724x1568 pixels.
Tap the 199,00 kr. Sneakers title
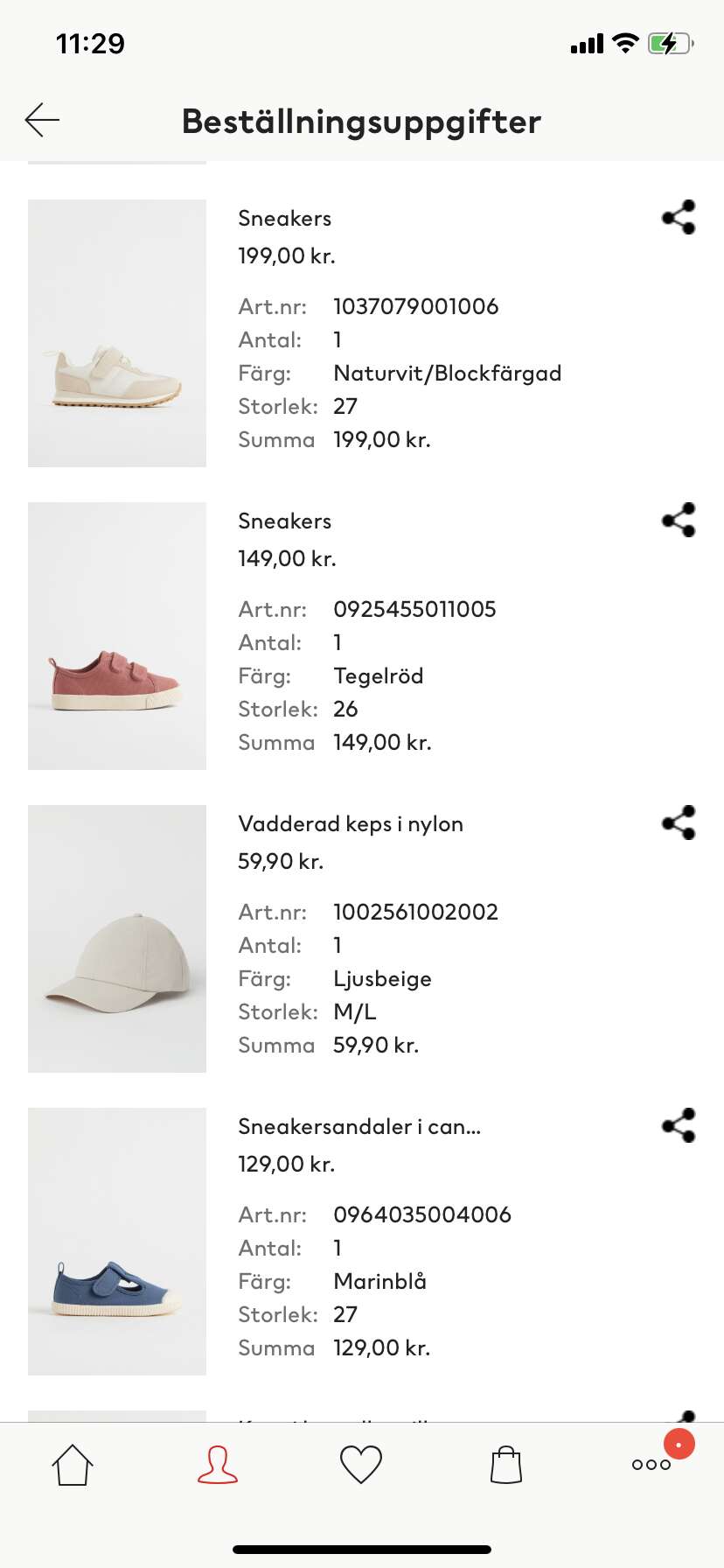285,218
